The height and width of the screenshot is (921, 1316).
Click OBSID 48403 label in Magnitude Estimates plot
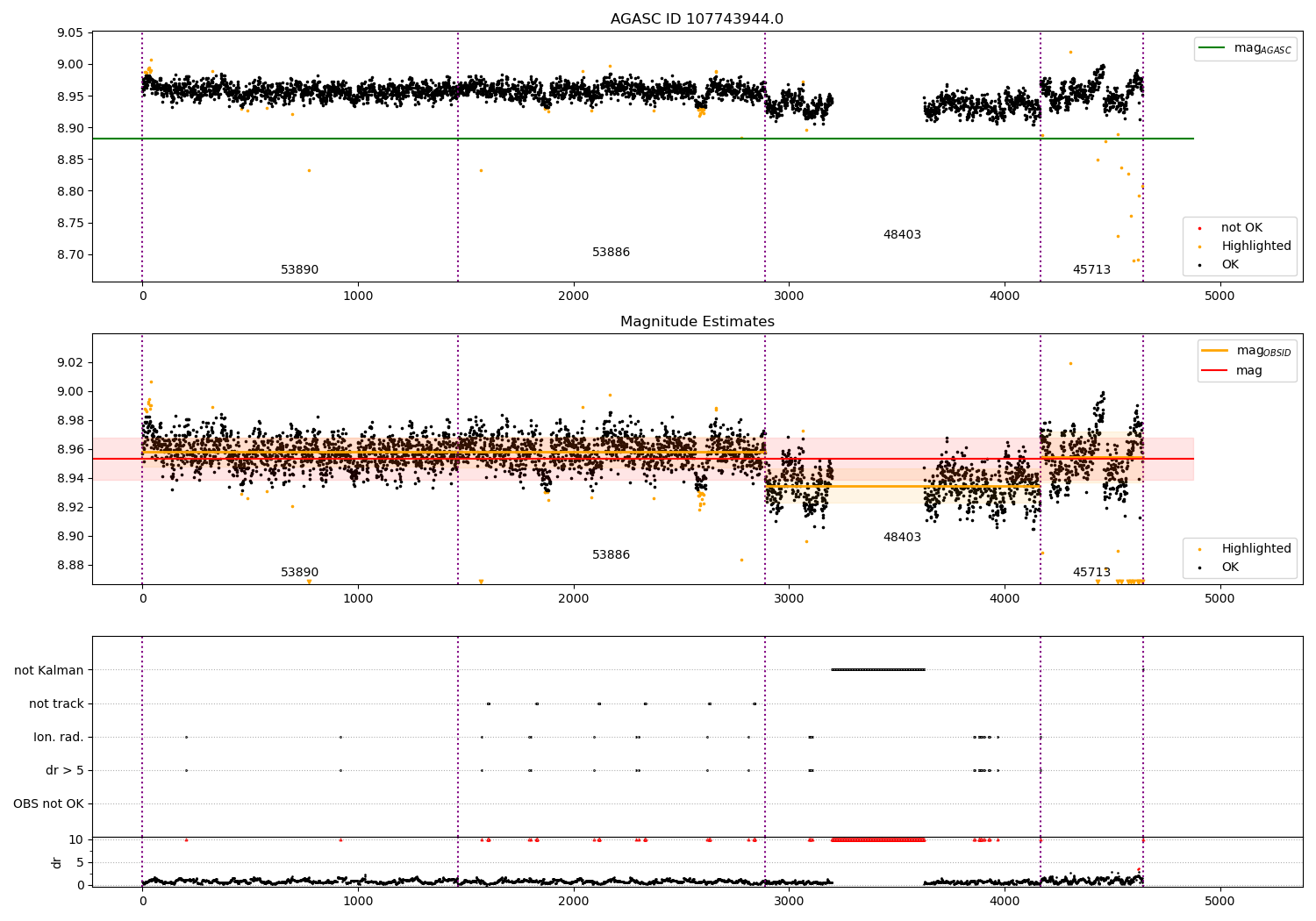tap(902, 538)
